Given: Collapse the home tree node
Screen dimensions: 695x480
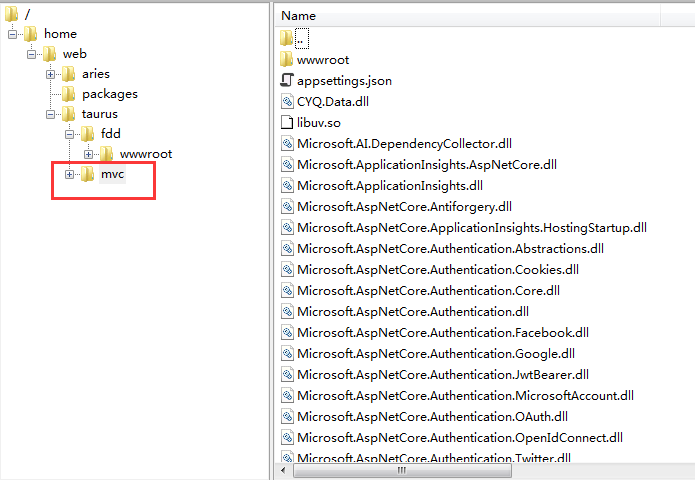Looking at the screenshot, I should [x=12, y=34].
